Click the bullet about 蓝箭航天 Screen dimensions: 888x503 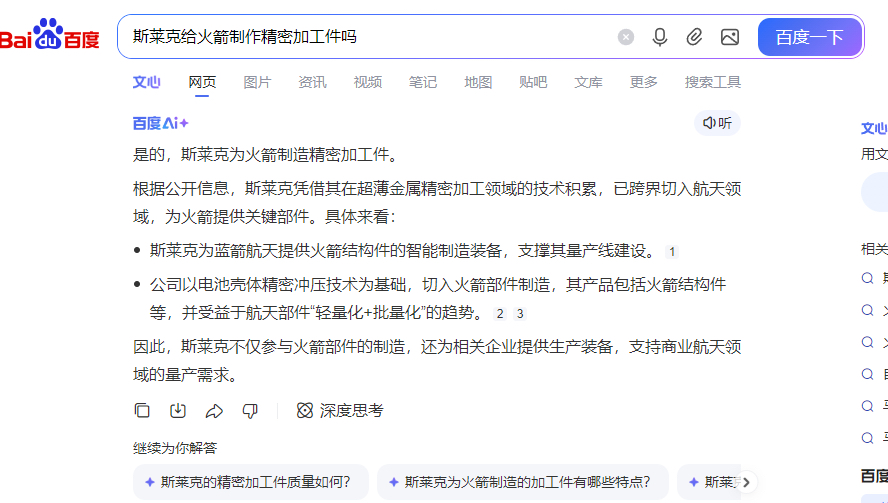point(405,251)
